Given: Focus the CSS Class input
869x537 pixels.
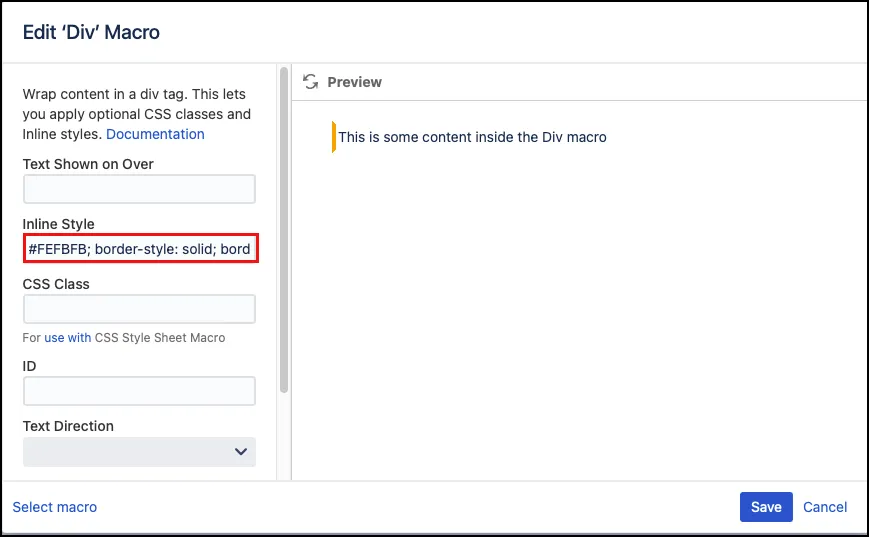Looking at the screenshot, I should pos(139,309).
